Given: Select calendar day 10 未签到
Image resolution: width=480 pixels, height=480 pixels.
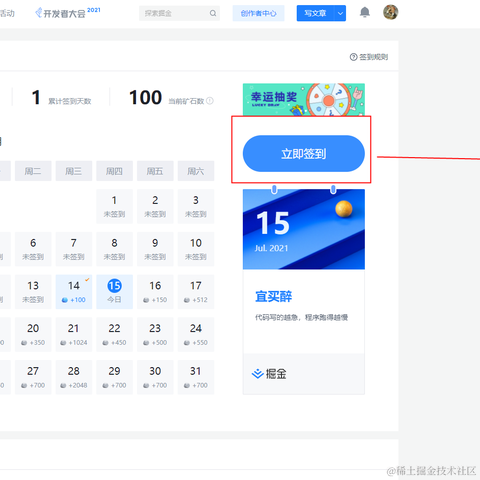Looking at the screenshot, I should click(x=196, y=249).
